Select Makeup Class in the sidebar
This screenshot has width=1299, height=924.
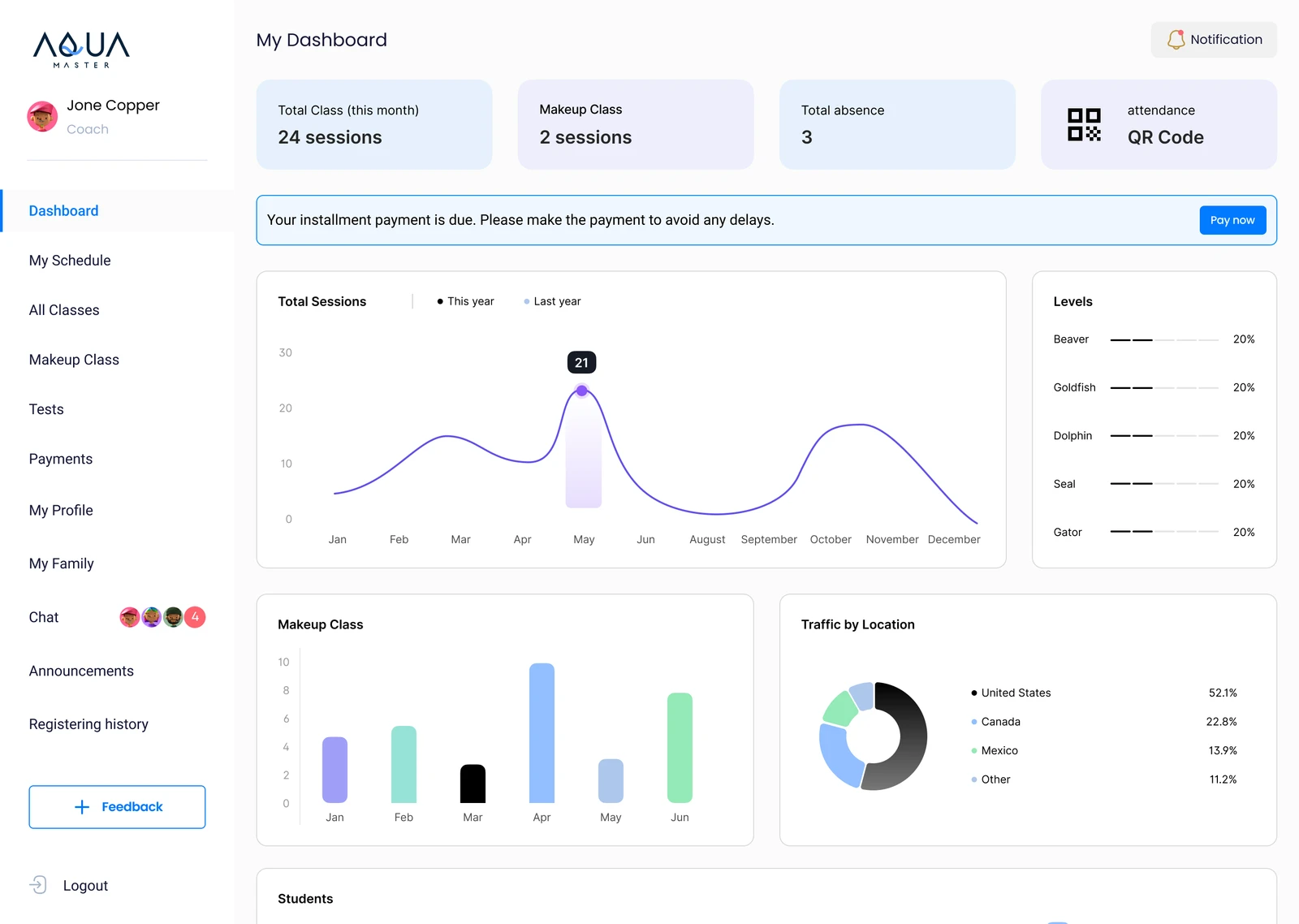pos(74,360)
